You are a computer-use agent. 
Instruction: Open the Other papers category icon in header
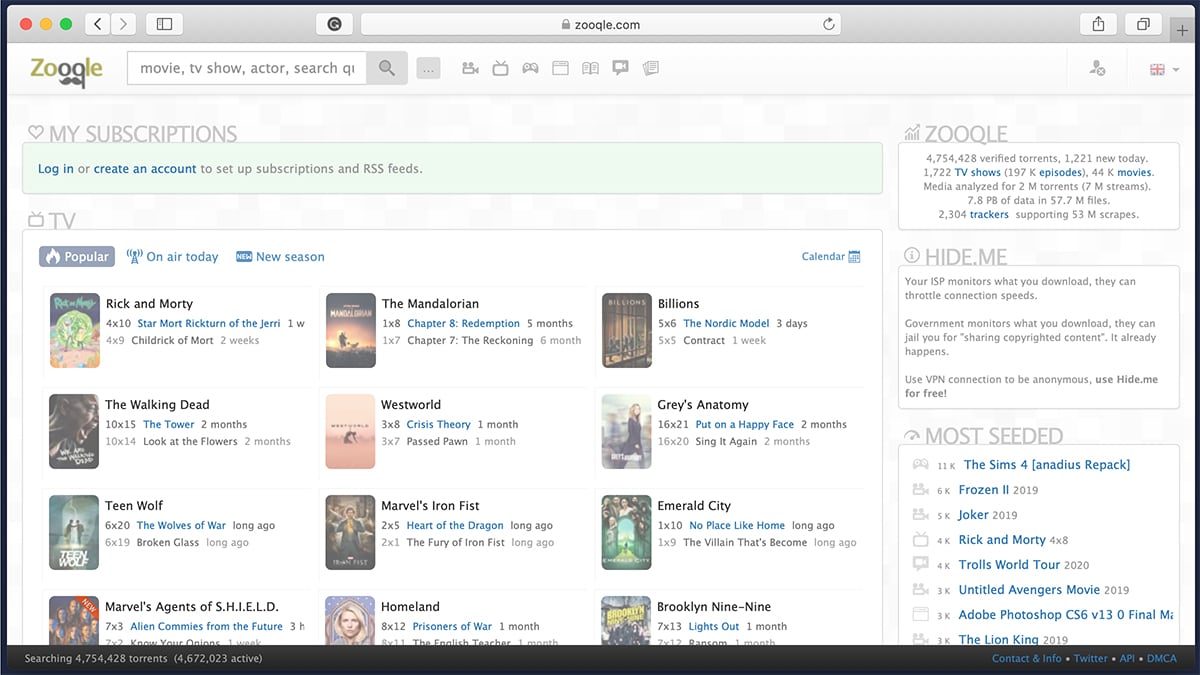(650, 68)
